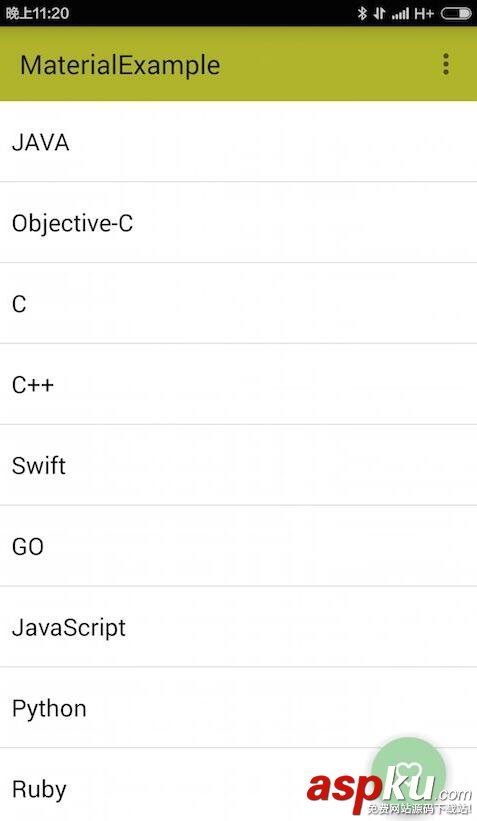Choose the C list entry

click(x=238, y=304)
